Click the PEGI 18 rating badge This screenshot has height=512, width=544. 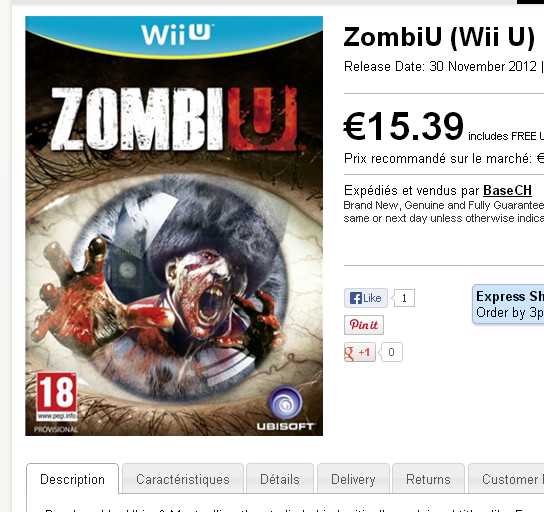(x=57, y=396)
